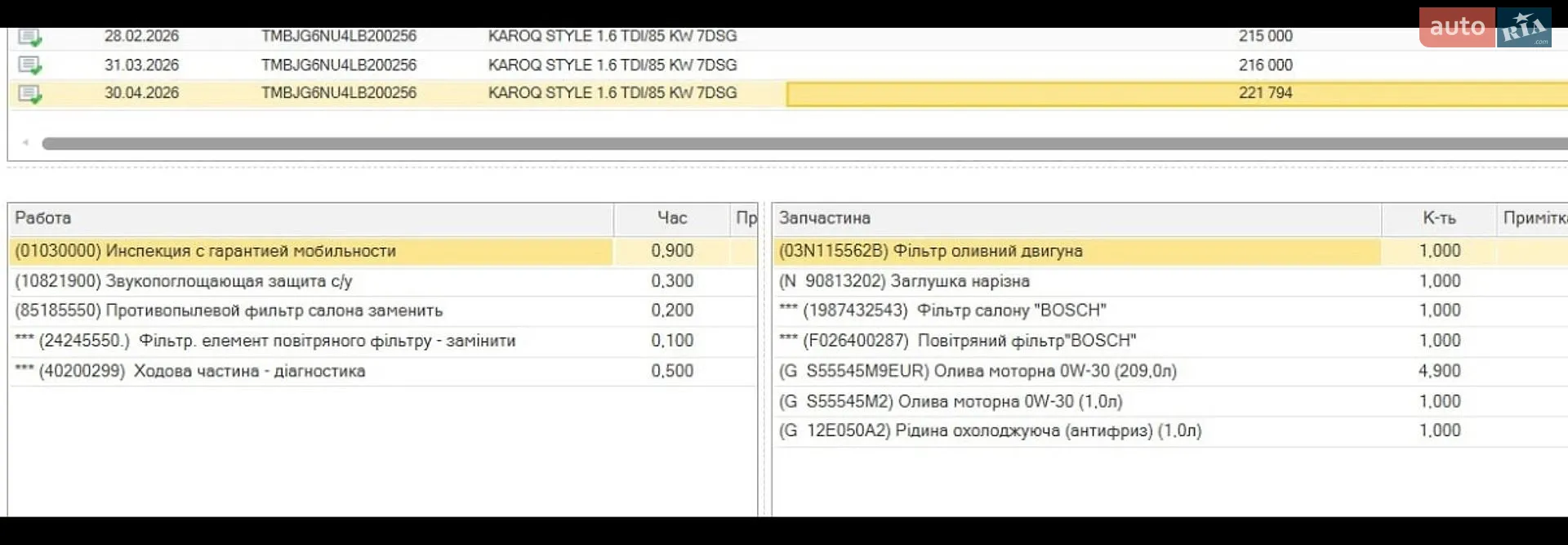
Task: Click time value 0,900
Action: (672, 251)
